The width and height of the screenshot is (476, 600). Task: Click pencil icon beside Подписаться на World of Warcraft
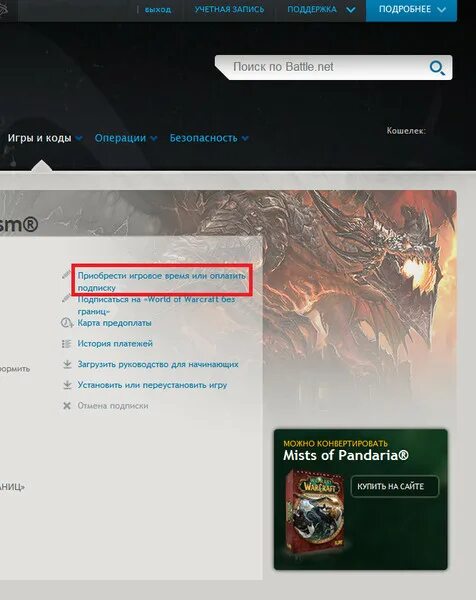point(66,298)
